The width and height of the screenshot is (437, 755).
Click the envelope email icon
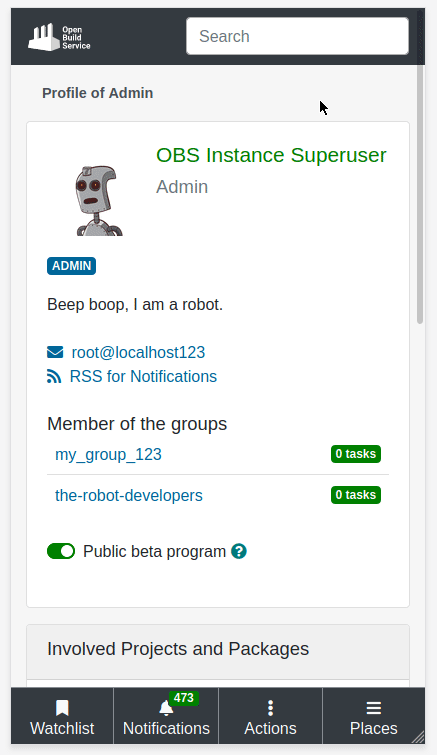pyautogui.click(x=55, y=352)
